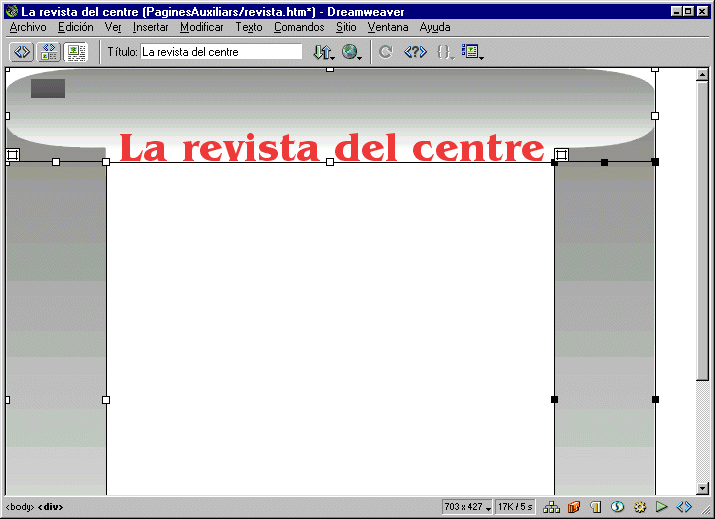Open the View Options dropdown
Image resolution: width=715 pixels, height=519 pixels.
pyautogui.click(x=472, y=52)
